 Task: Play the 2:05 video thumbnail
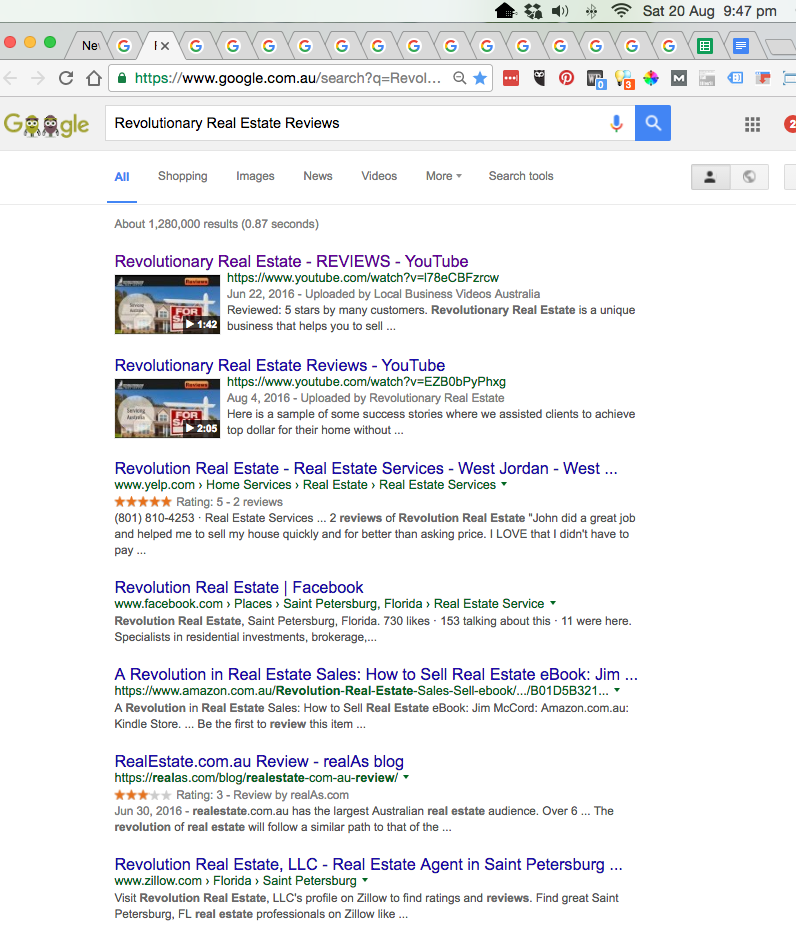(167, 408)
